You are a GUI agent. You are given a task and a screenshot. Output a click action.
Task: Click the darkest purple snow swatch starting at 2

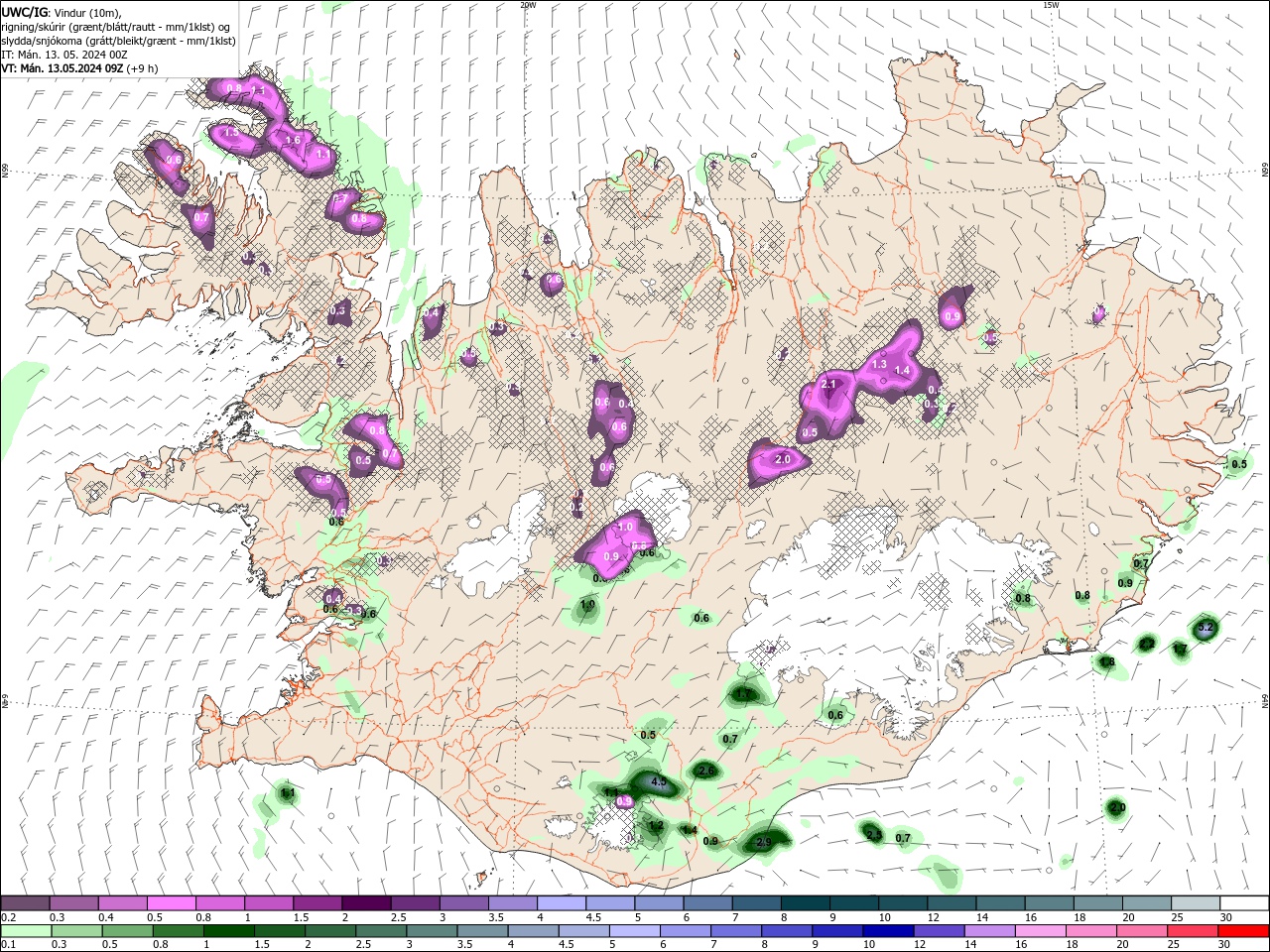(x=366, y=903)
